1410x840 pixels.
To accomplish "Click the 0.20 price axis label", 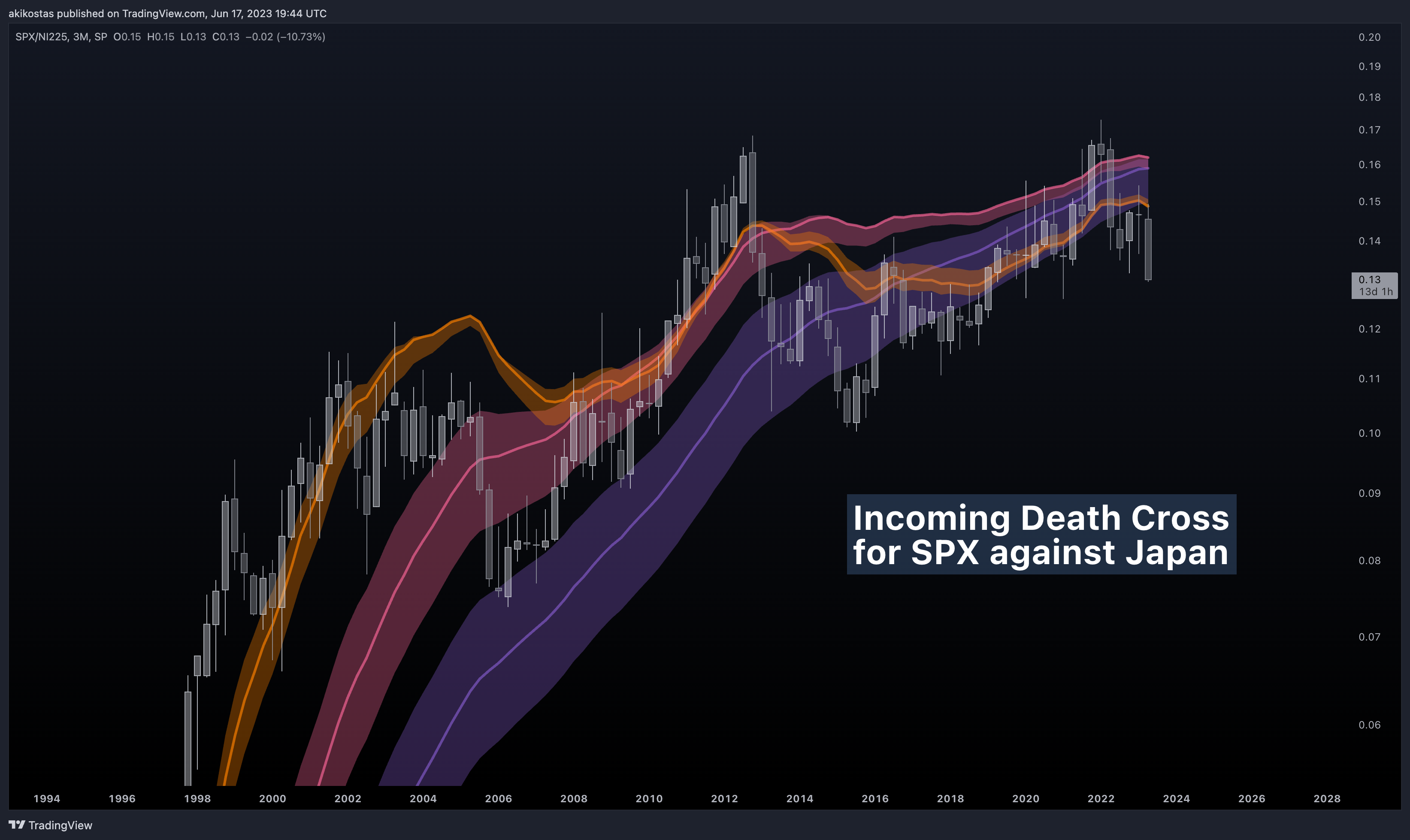I will [x=1369, y=37].
